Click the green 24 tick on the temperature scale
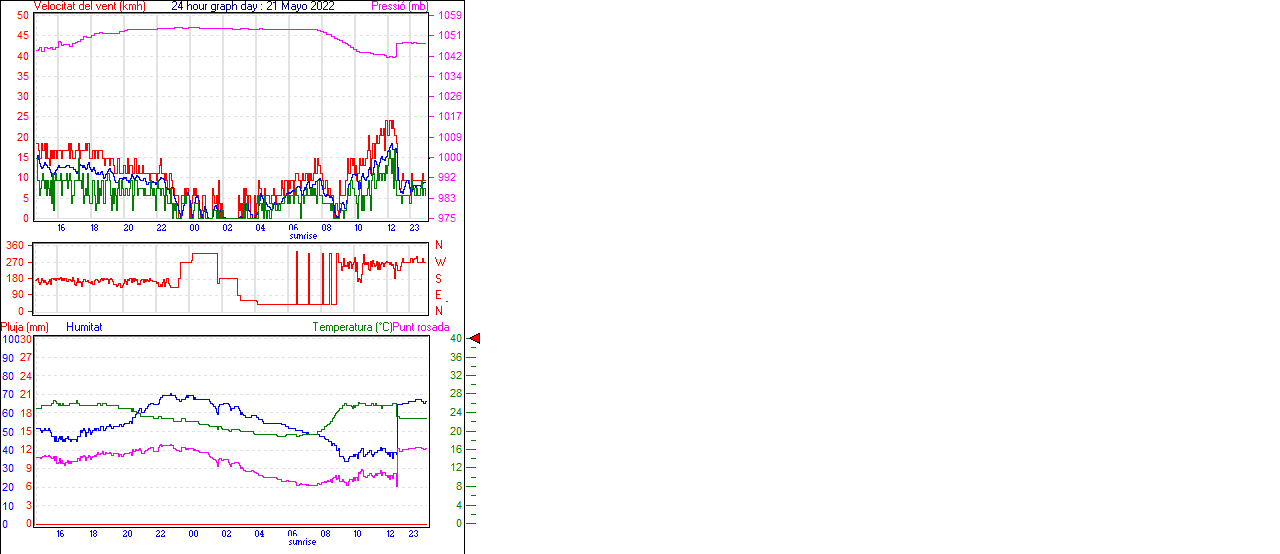 [x=456, y=413]
